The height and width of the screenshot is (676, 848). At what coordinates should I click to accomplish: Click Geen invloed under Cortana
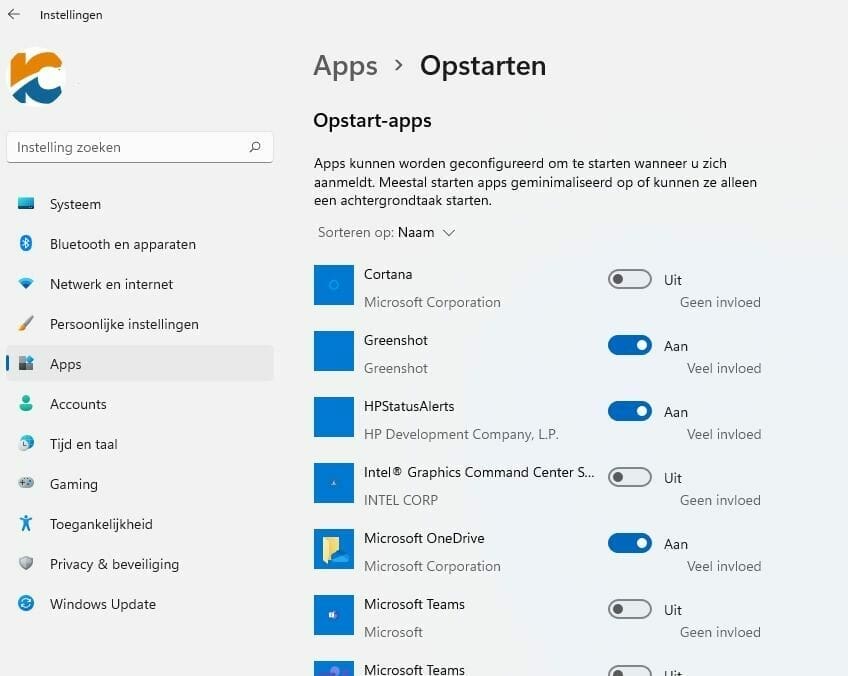pyautogui.click(x=720, y=302)
